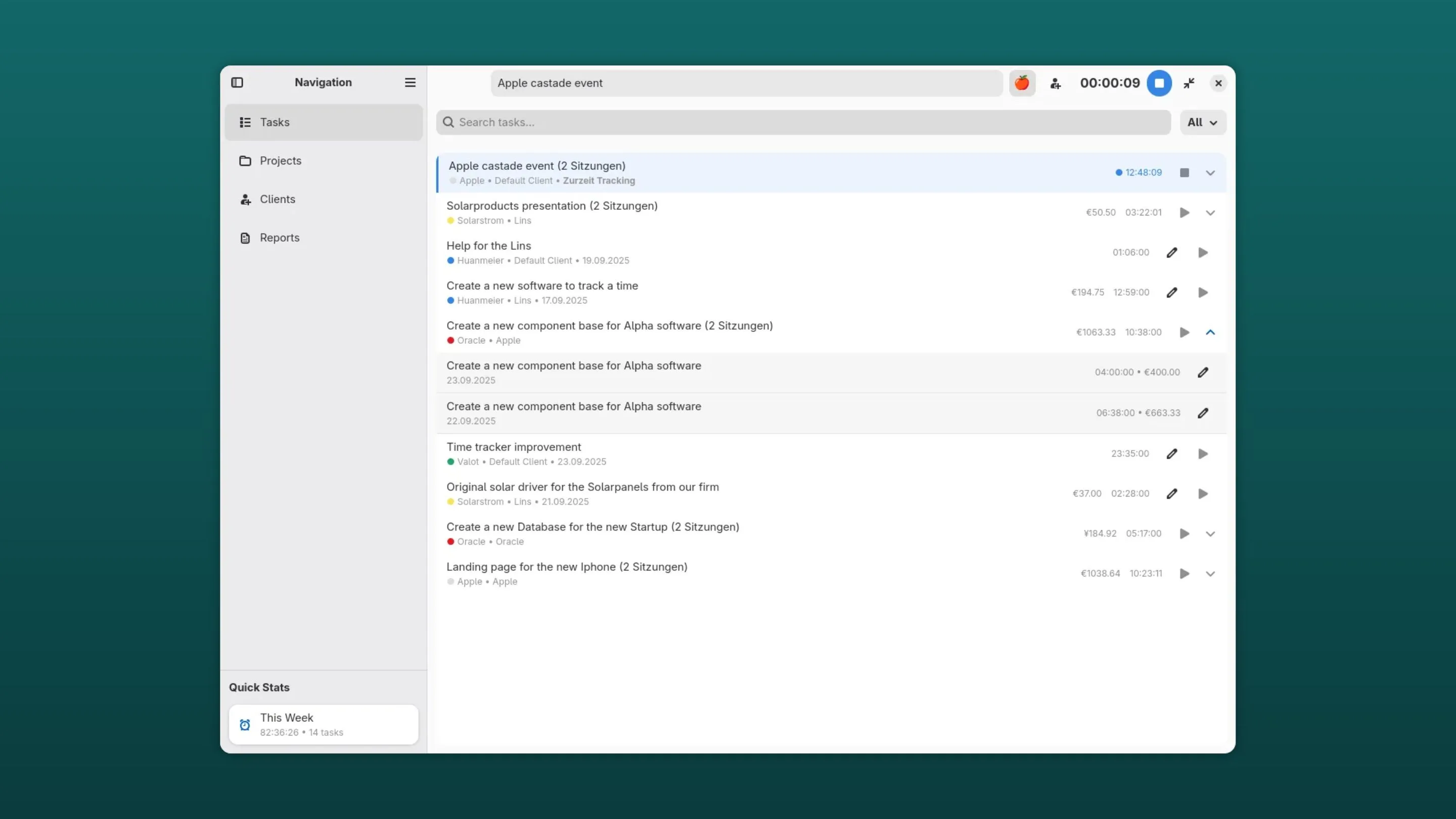Screen dimensions: 1456x819
Task: Select the 'Apple castade event (2 Sitzungen)' title
Action: pos(537,166)
